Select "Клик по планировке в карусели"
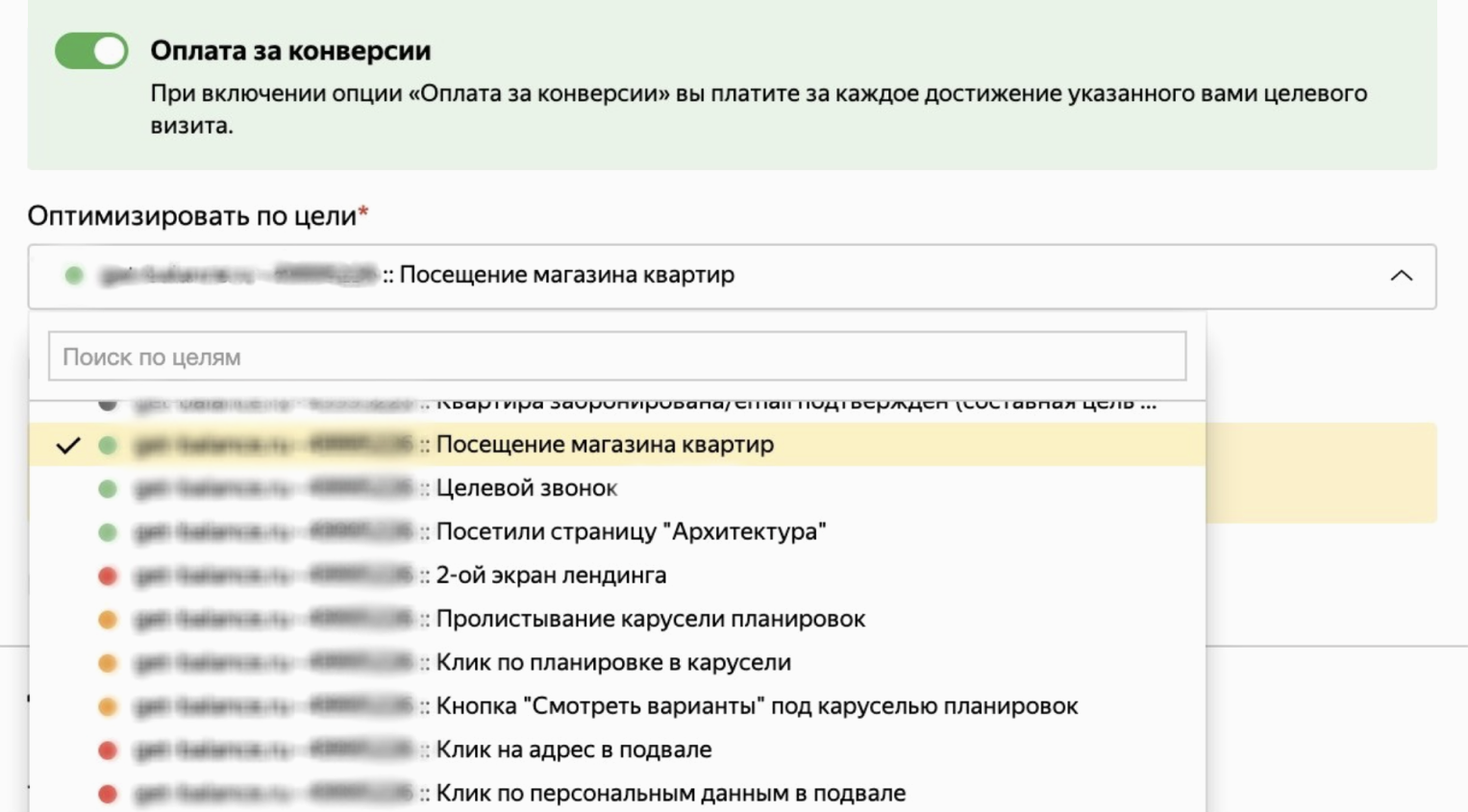Viewport: 1468px width, 812px height. (612, 663)
